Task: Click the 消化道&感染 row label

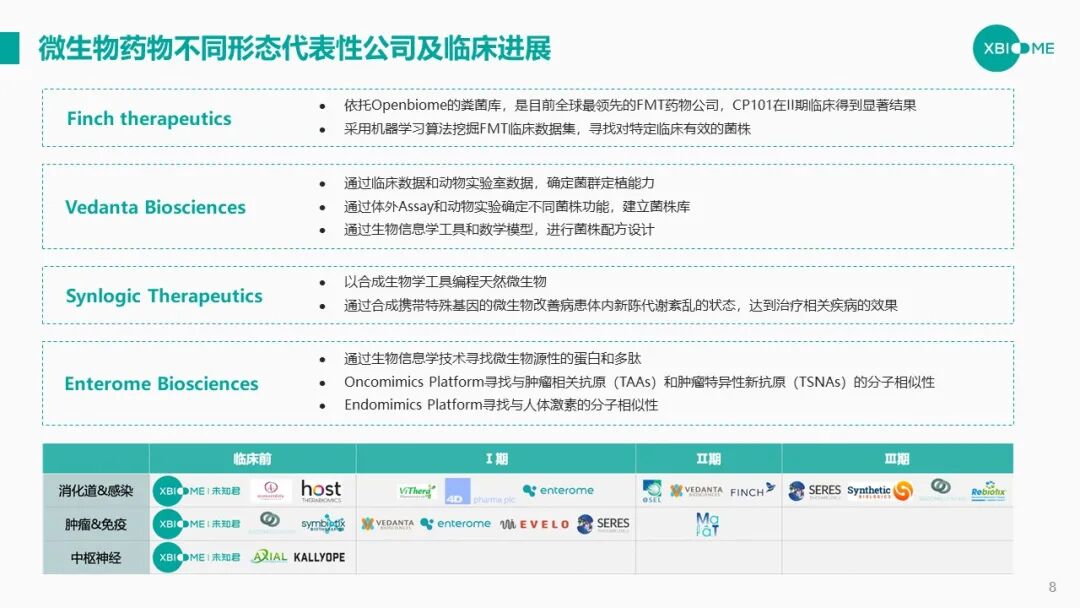Action: [96, 491]
